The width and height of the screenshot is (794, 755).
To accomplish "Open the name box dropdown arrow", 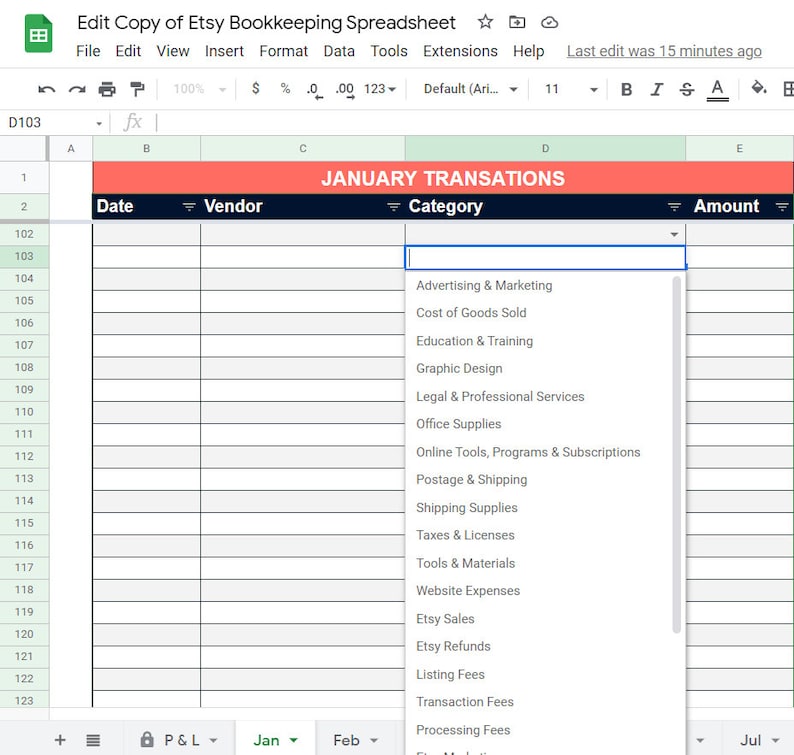I will coord(99,123).
